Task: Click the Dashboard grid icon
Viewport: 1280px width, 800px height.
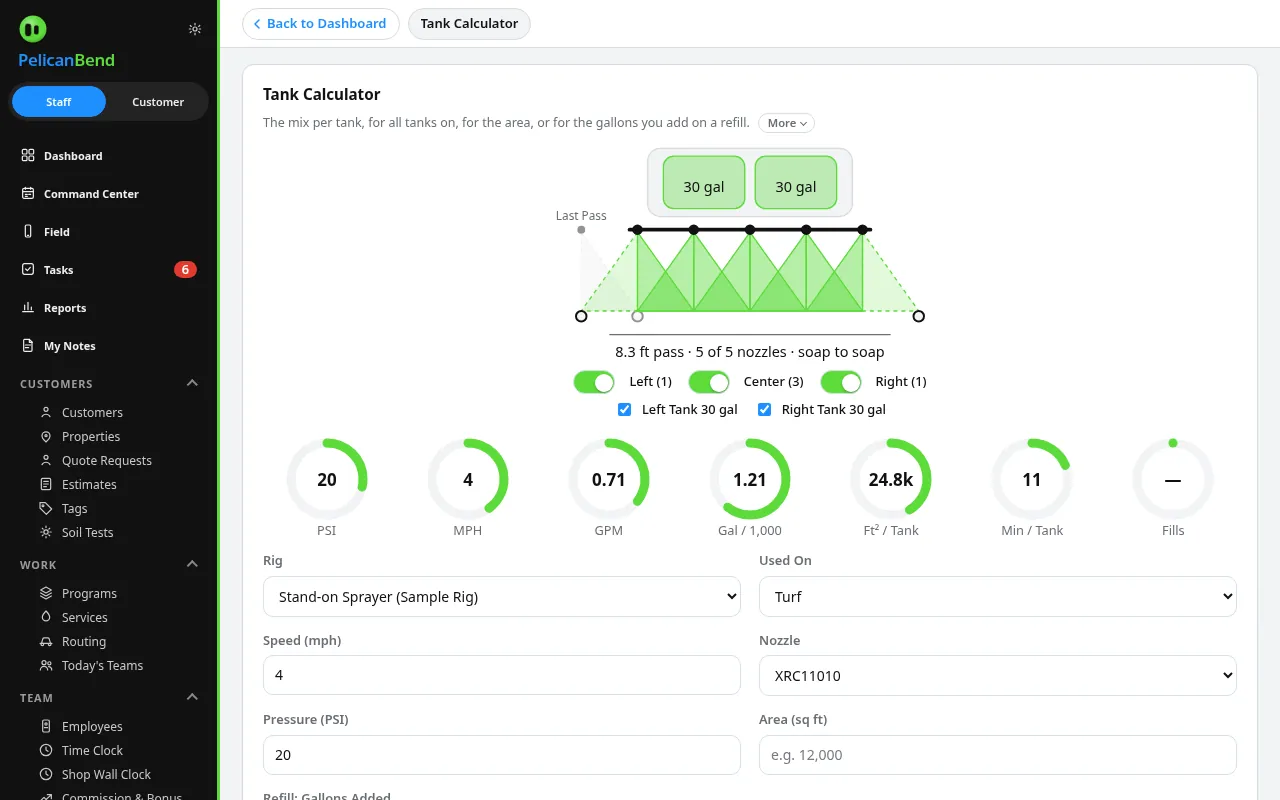Action: click(x=28, y=156)
